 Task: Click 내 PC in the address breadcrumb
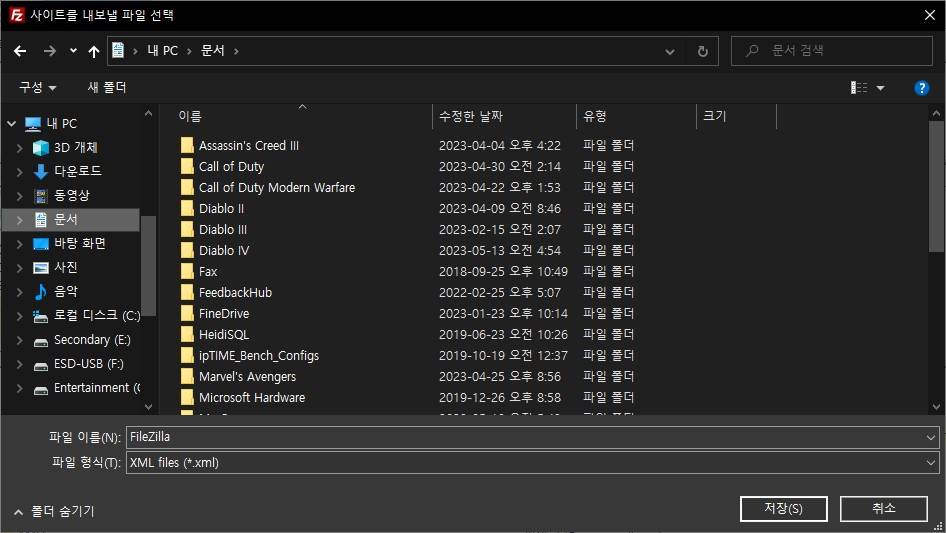163,51
